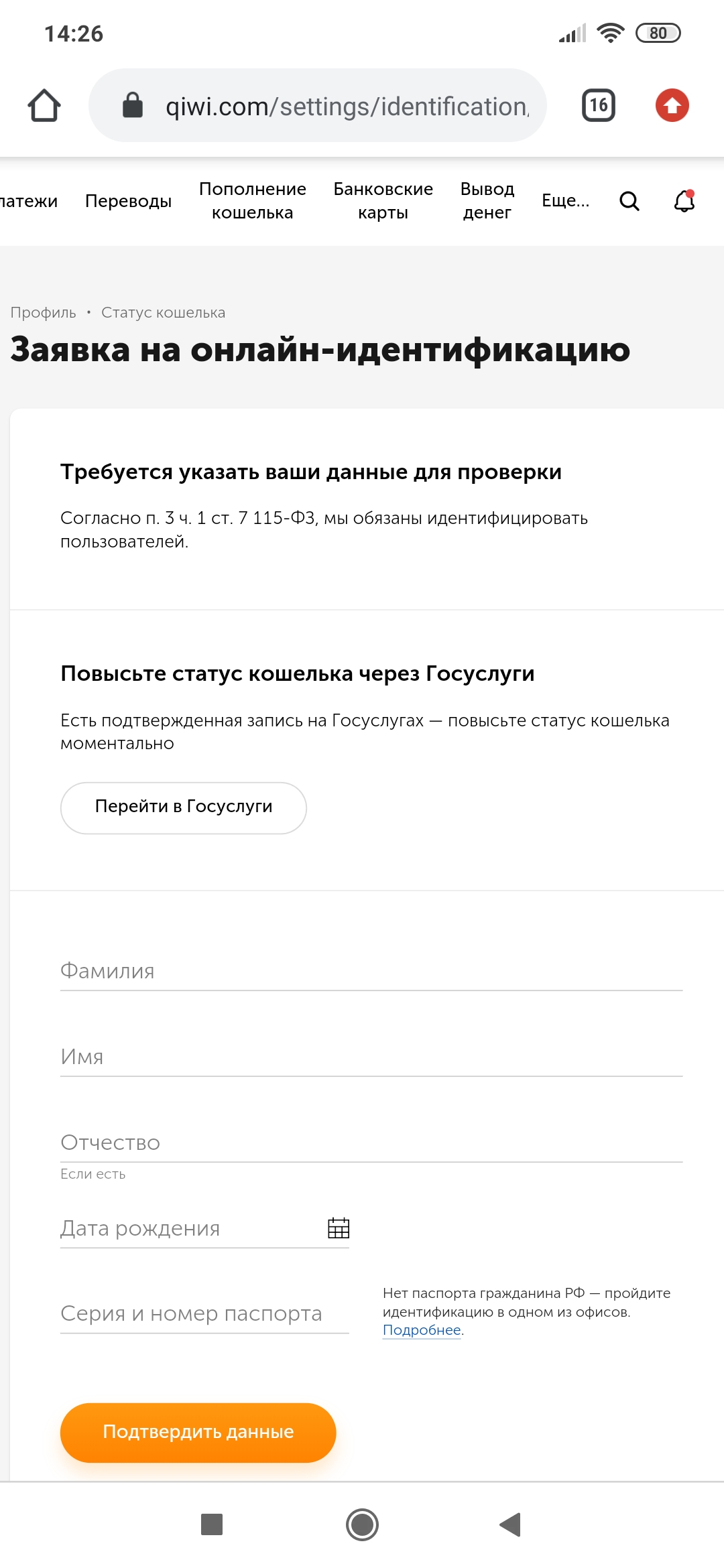Click the Перейти в Госуслуги button
This screenshot has height=1568, width=724.
pyautogui.click(x=184, y=807)
